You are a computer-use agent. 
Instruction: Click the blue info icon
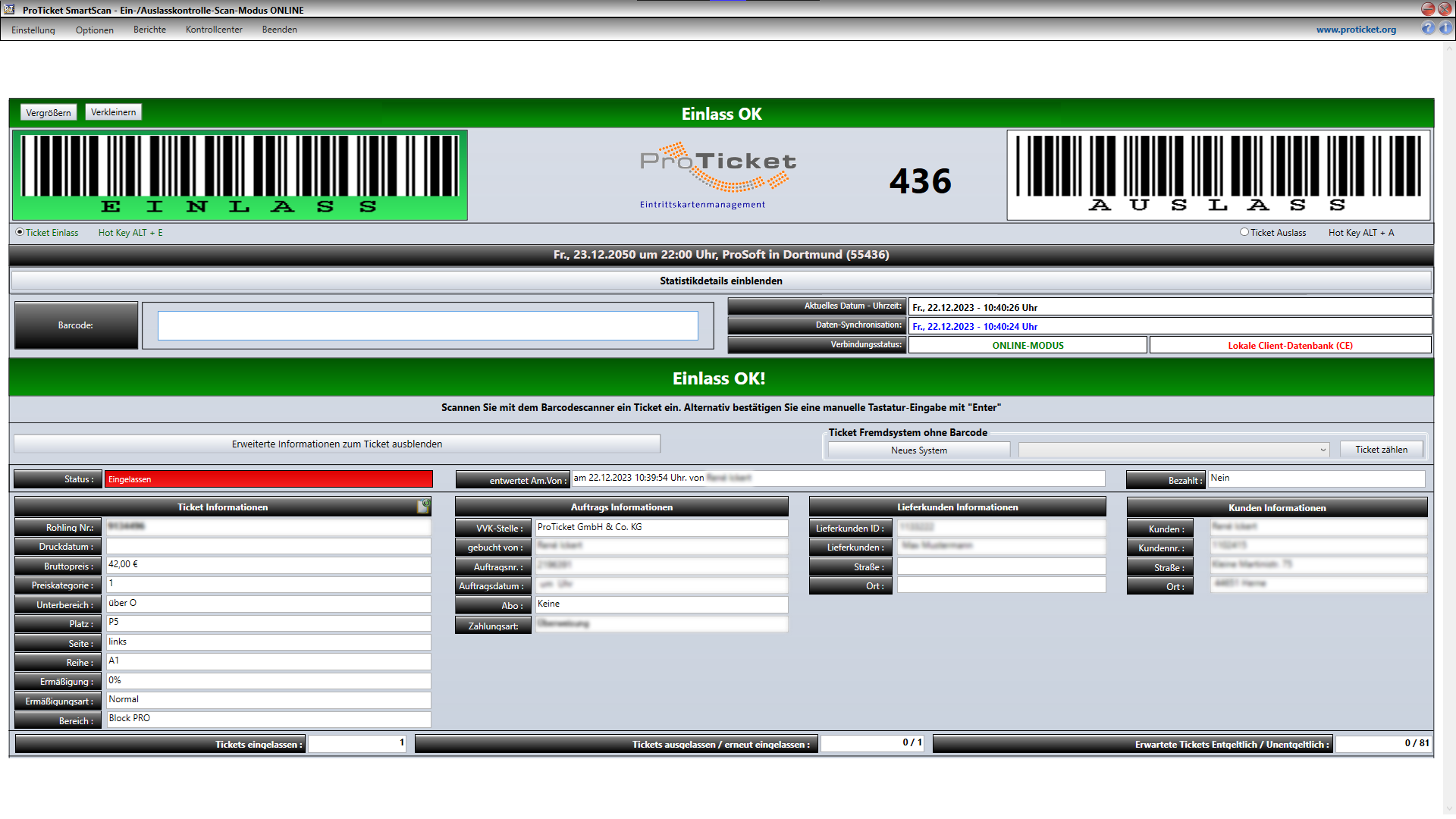click(x=1445, y=28)
